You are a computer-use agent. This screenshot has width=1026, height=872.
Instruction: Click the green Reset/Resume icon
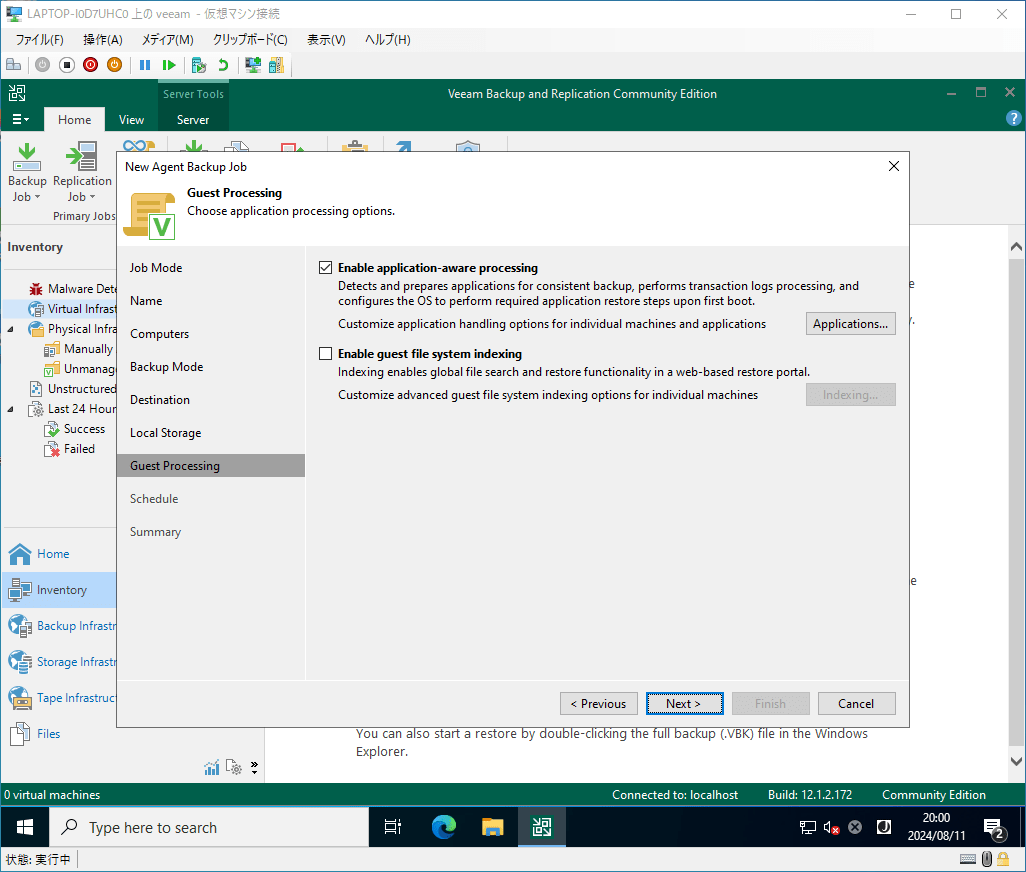click(169, 65)
